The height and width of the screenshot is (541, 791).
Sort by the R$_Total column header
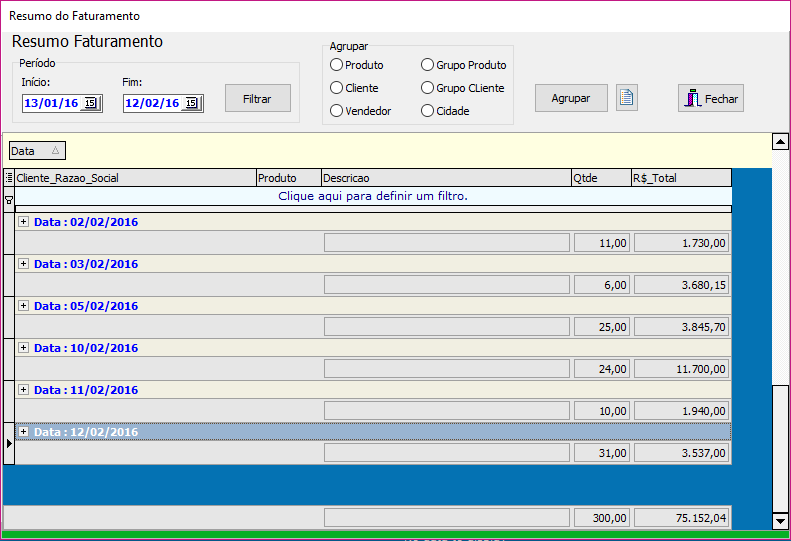click(680, 178)
